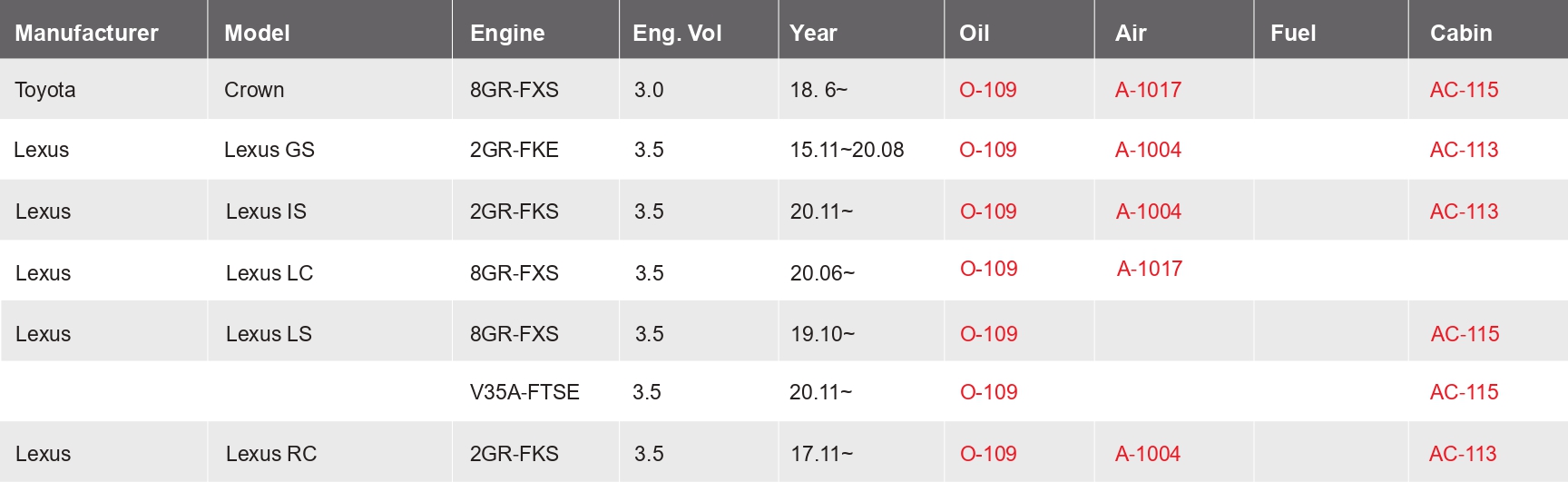Select the Year column header
Screen dimensions: 1568x482
813,34
